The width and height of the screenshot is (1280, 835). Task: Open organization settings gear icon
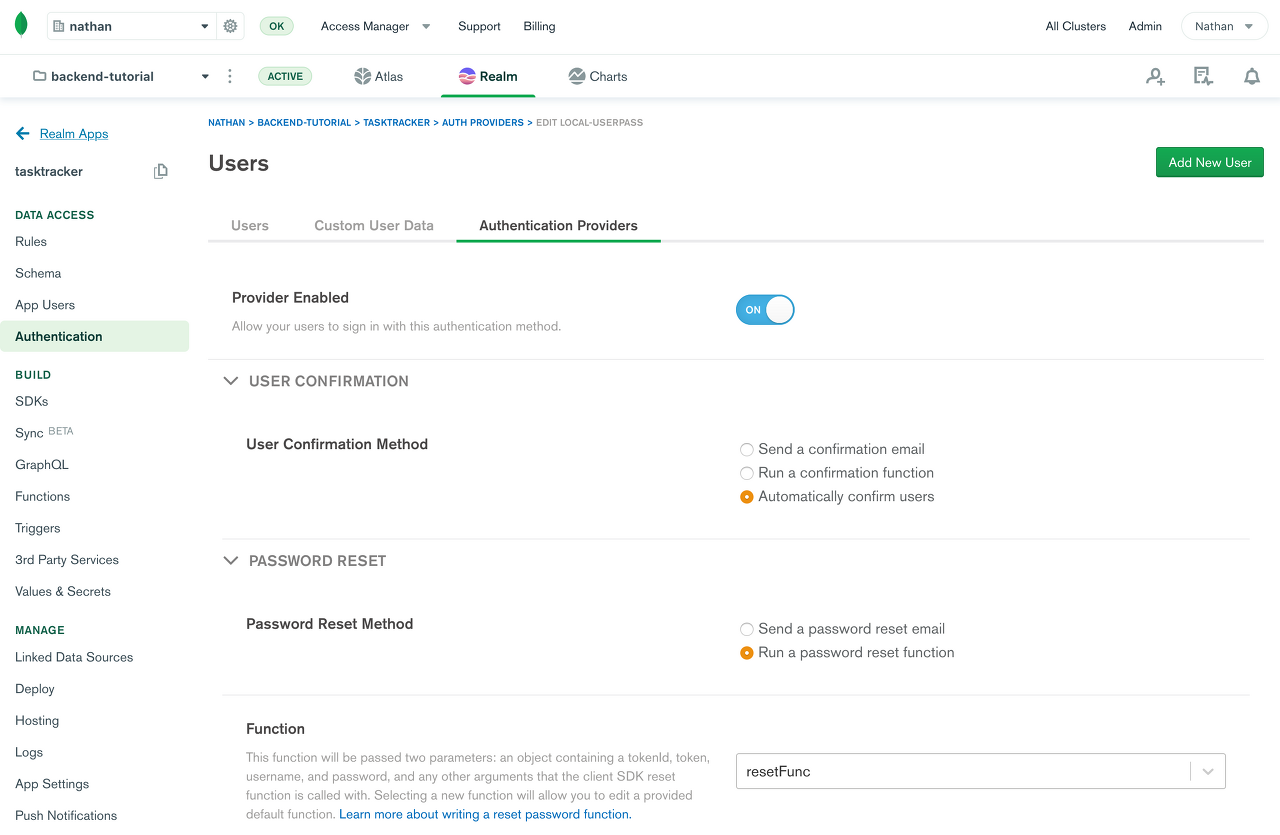230,26
